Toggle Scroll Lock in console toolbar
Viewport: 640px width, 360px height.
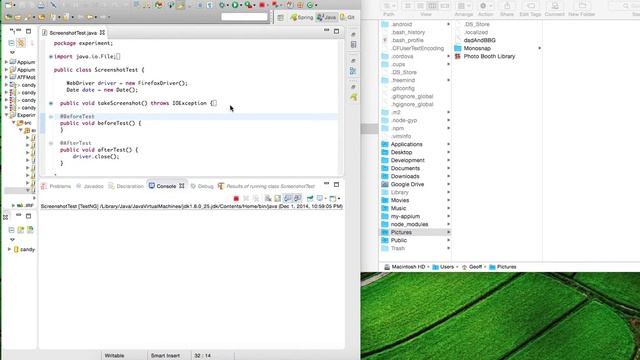[x=278, y=198]
